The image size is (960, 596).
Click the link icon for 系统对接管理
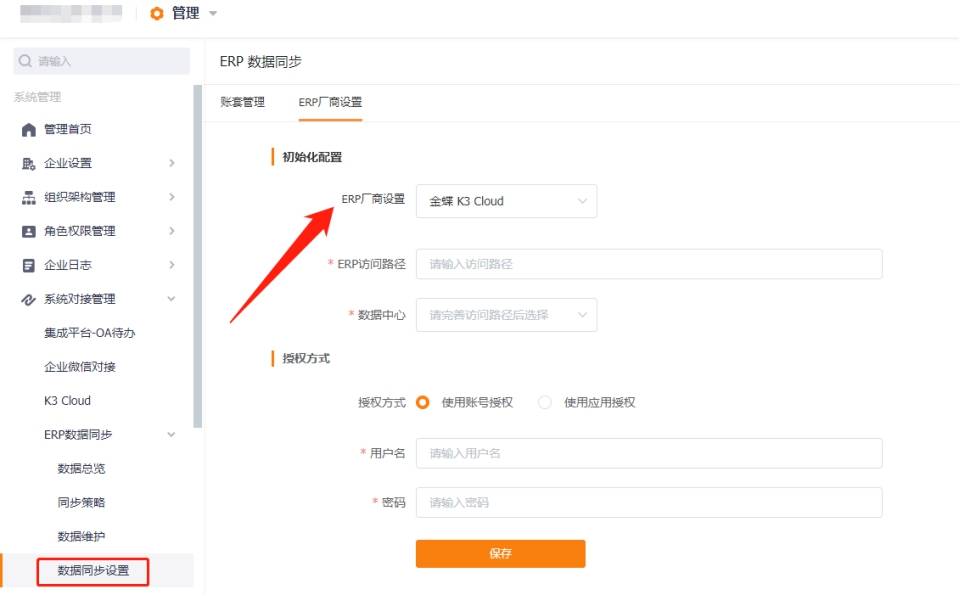(29, 300)
